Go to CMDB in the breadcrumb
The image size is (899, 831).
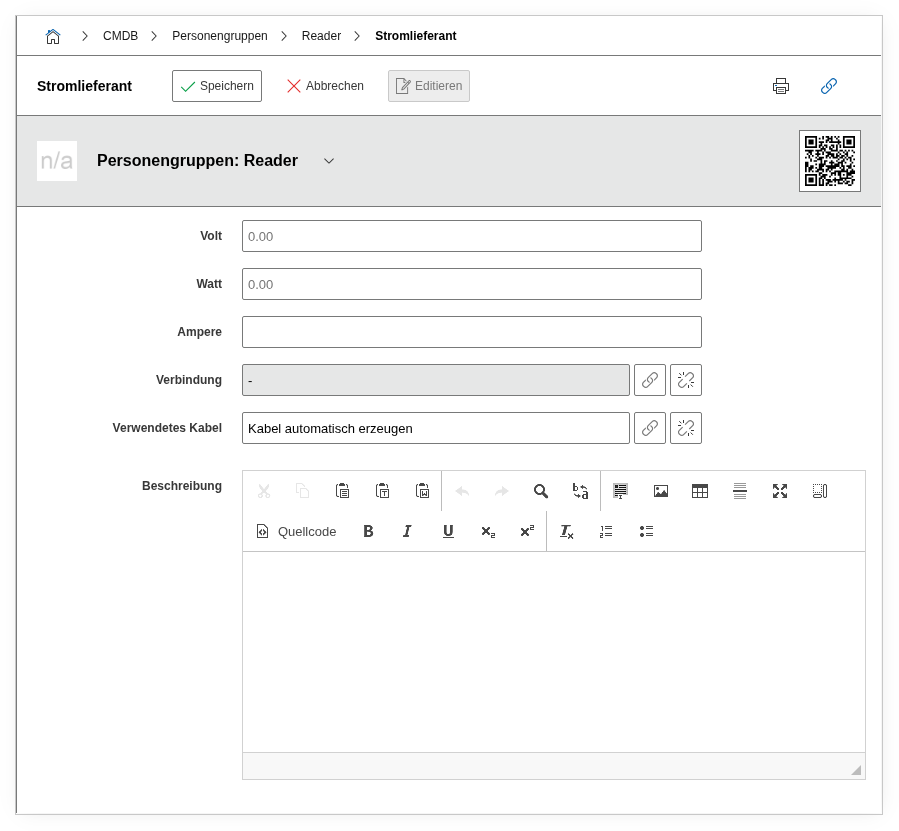point(120,36)
